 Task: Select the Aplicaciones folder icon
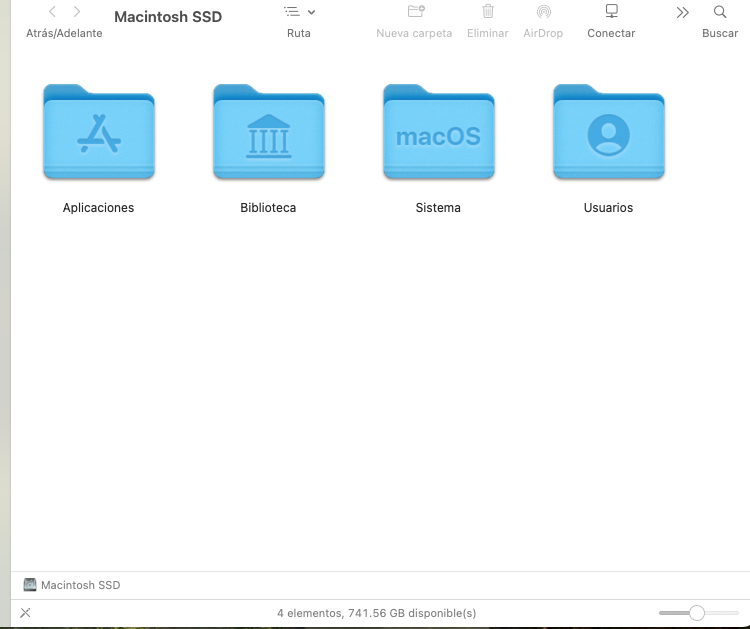point(99,132)
